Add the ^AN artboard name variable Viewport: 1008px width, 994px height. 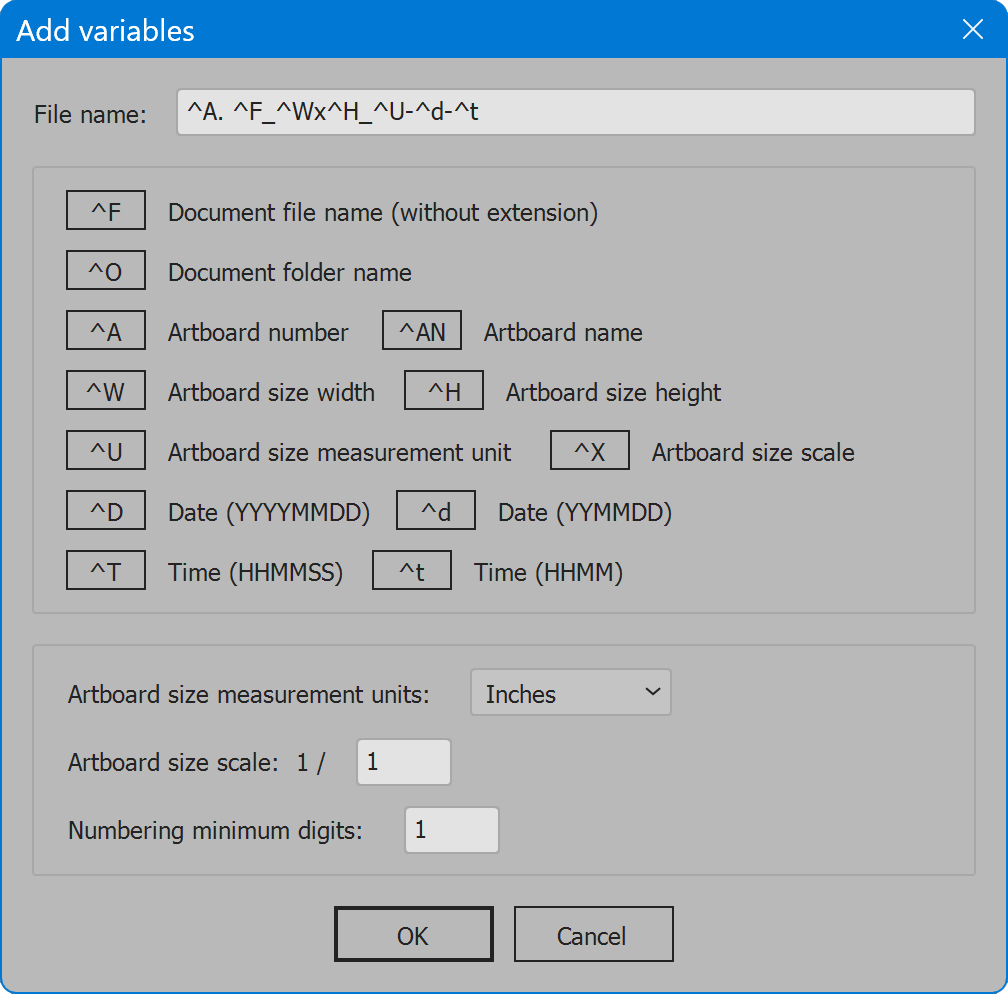pyautogui.click(x=422, y=332)
